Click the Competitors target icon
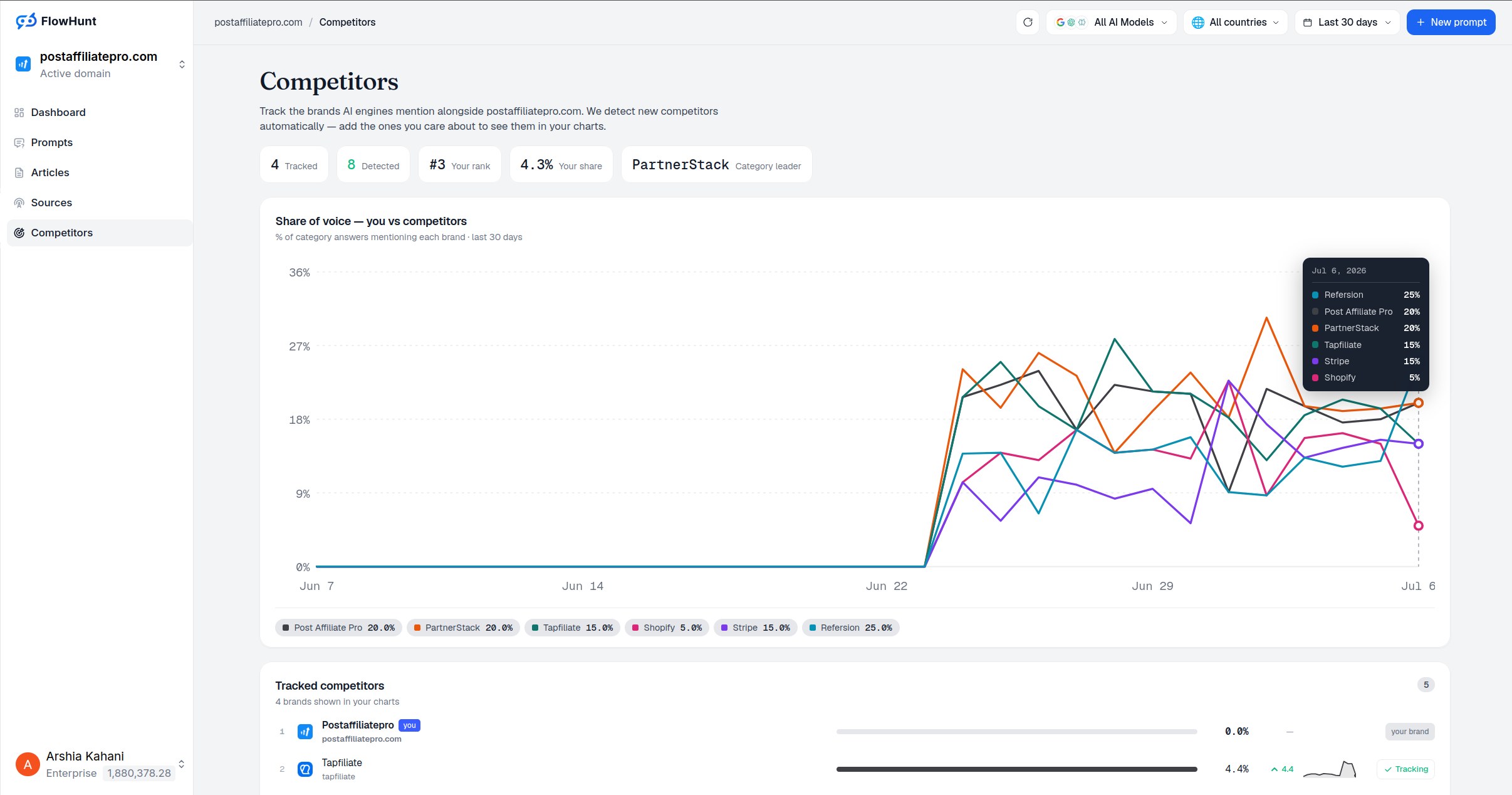The width and height of the screenshot is (1512, 795). click(x=19, y=233)
